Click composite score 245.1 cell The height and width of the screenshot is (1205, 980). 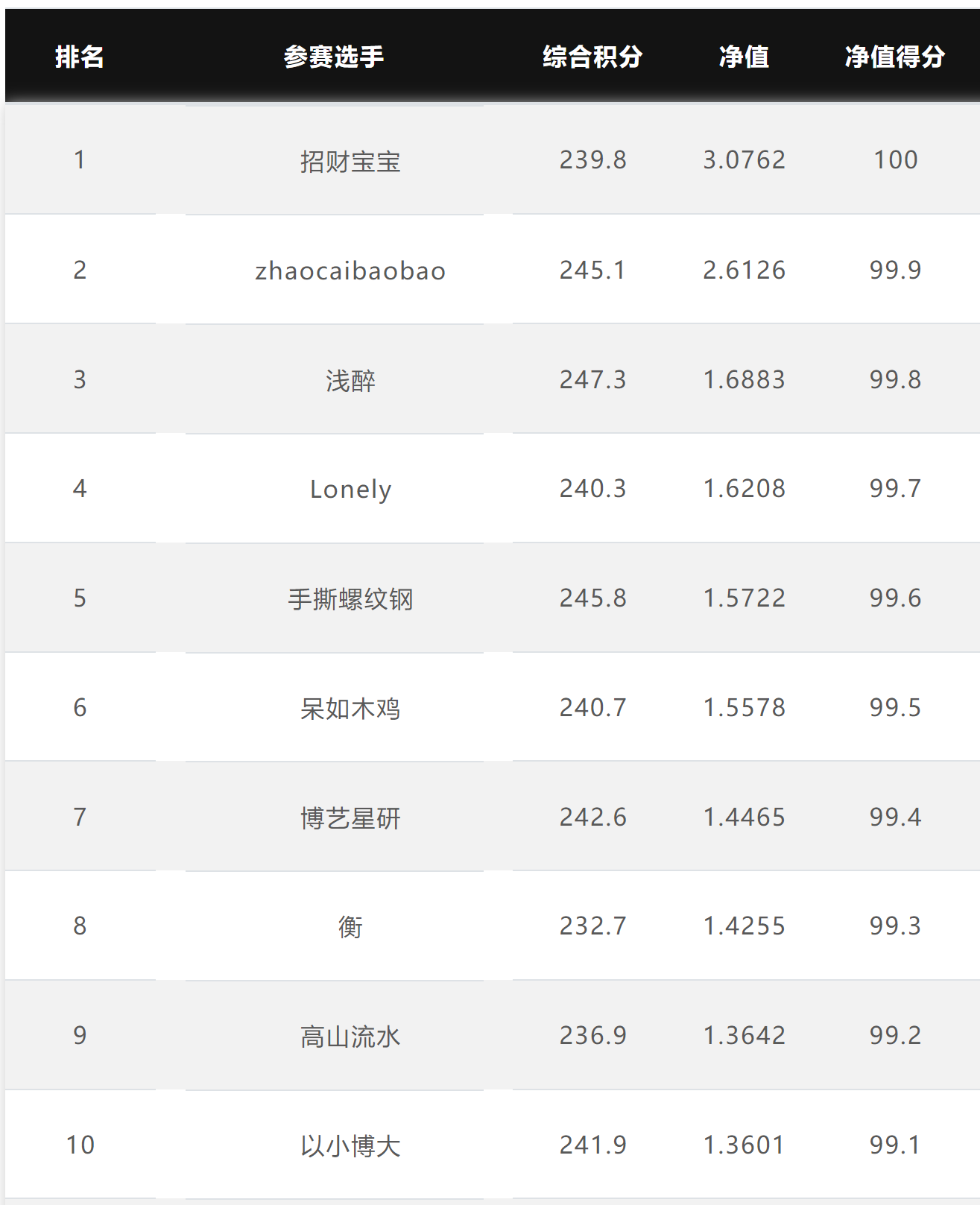[592, 270]
